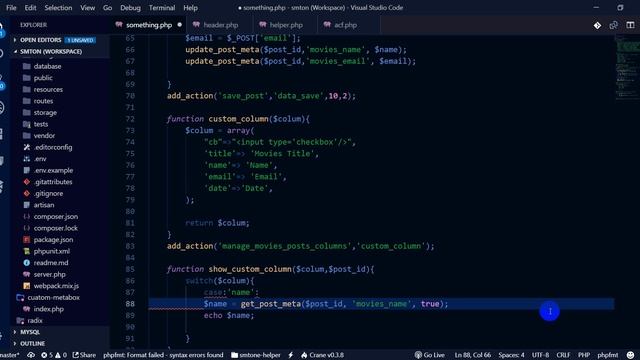Screen dimensions: 640x360
Task: Click the smtone-helper folder status item
Action: tap(256, 355)
